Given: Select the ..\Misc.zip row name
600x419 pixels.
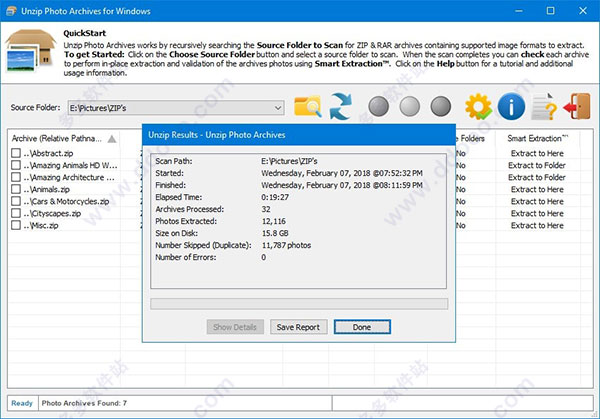Looking at the screenshot, I should pyautogui.click(x=41, y=225).
